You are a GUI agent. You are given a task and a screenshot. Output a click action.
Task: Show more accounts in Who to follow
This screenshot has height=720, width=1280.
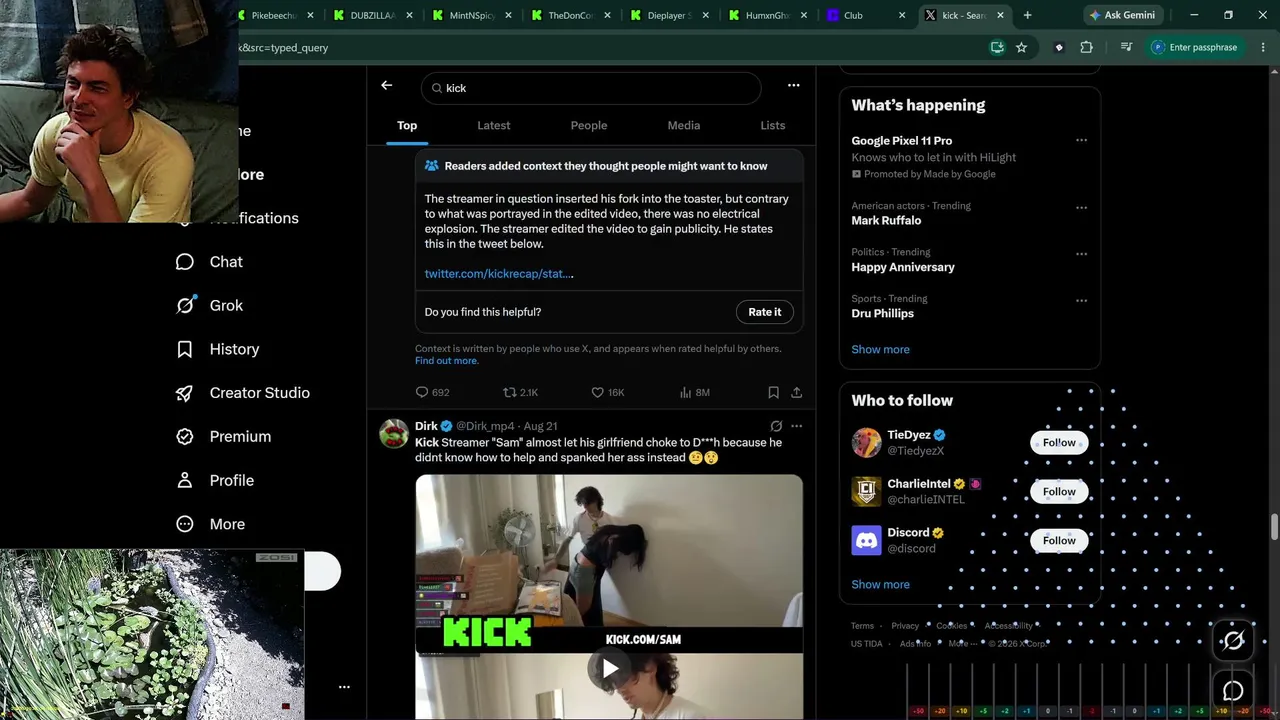pyautogui.click(x=880, y=585)
